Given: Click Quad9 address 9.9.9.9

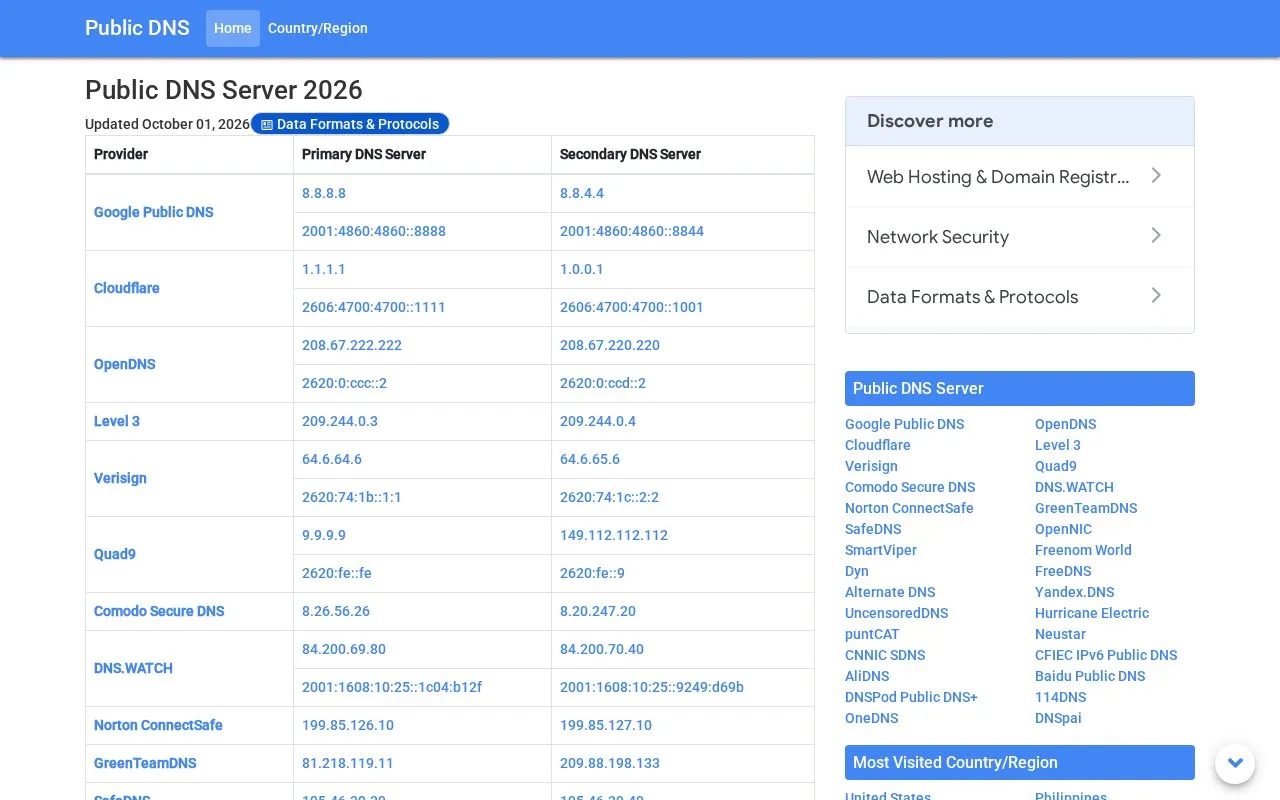Looking at the screenshot, I should (x=324, y=535).
